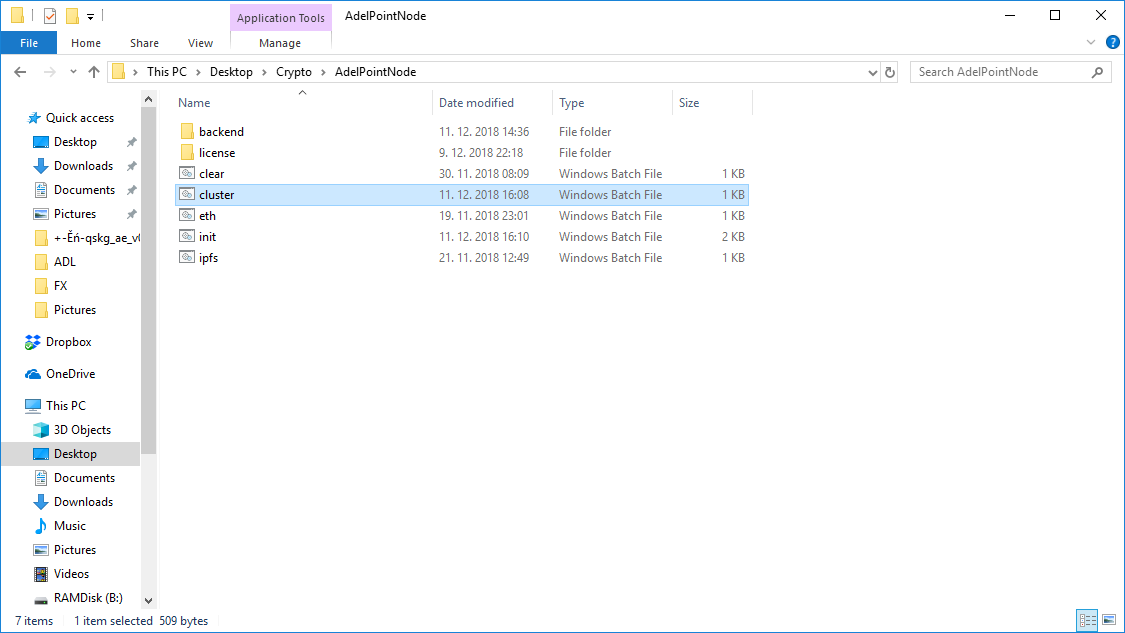Open the ADL folder in Quick access

coord(64,262)
